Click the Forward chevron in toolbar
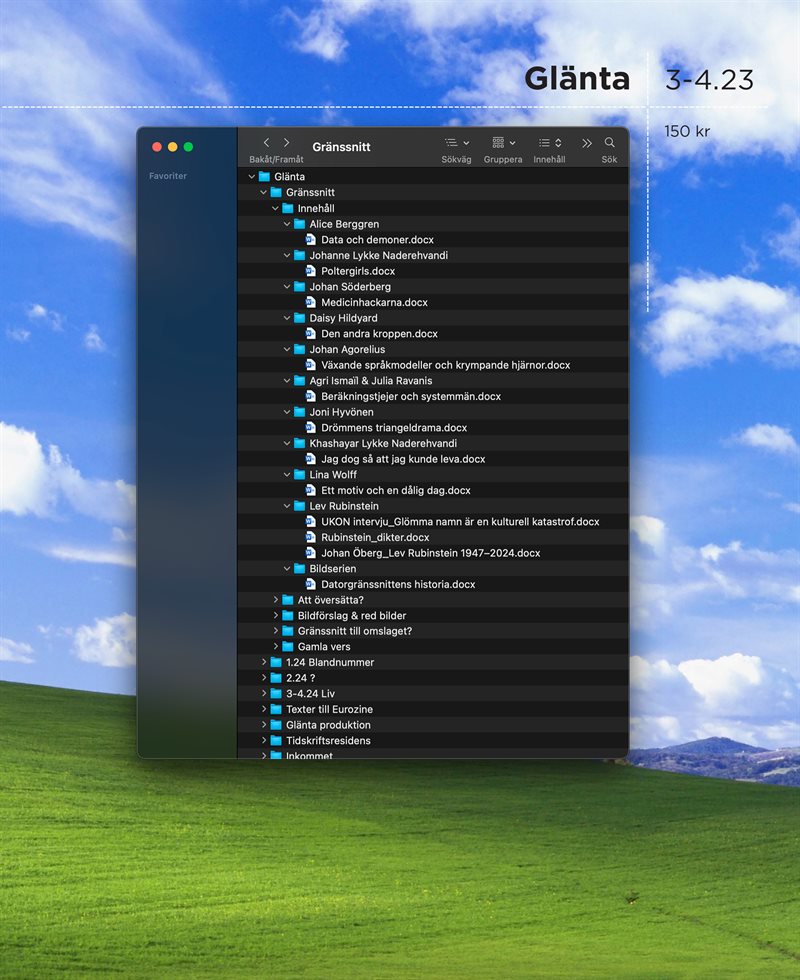This screenshot has width=800, height=980. pos(287,143)
